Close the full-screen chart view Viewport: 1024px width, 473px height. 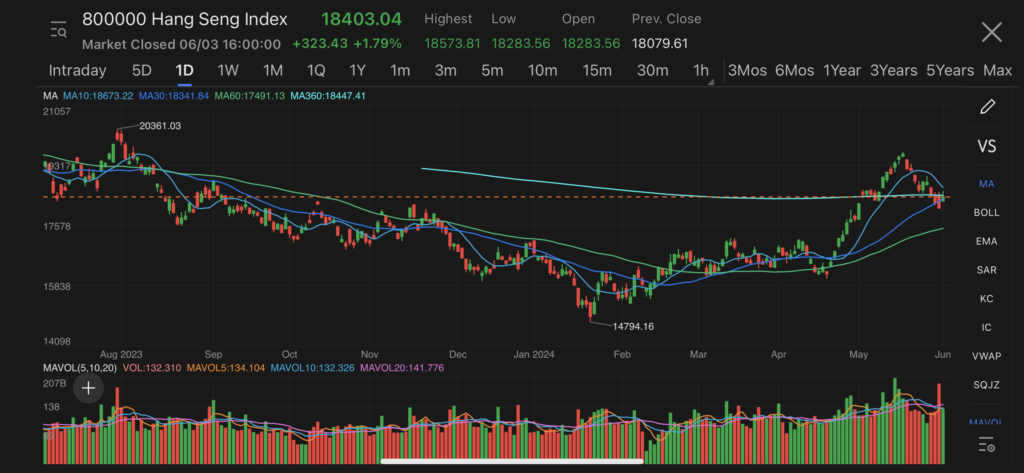(991, 32)
